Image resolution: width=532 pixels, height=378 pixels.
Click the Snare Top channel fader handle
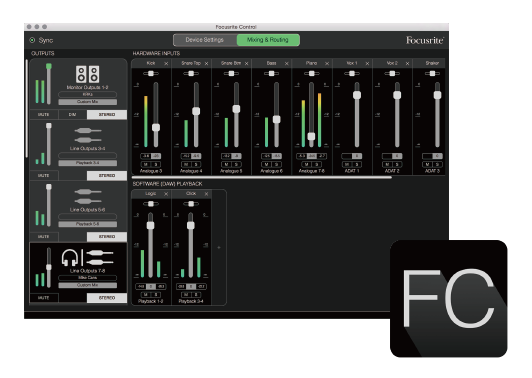pos(196,111)
